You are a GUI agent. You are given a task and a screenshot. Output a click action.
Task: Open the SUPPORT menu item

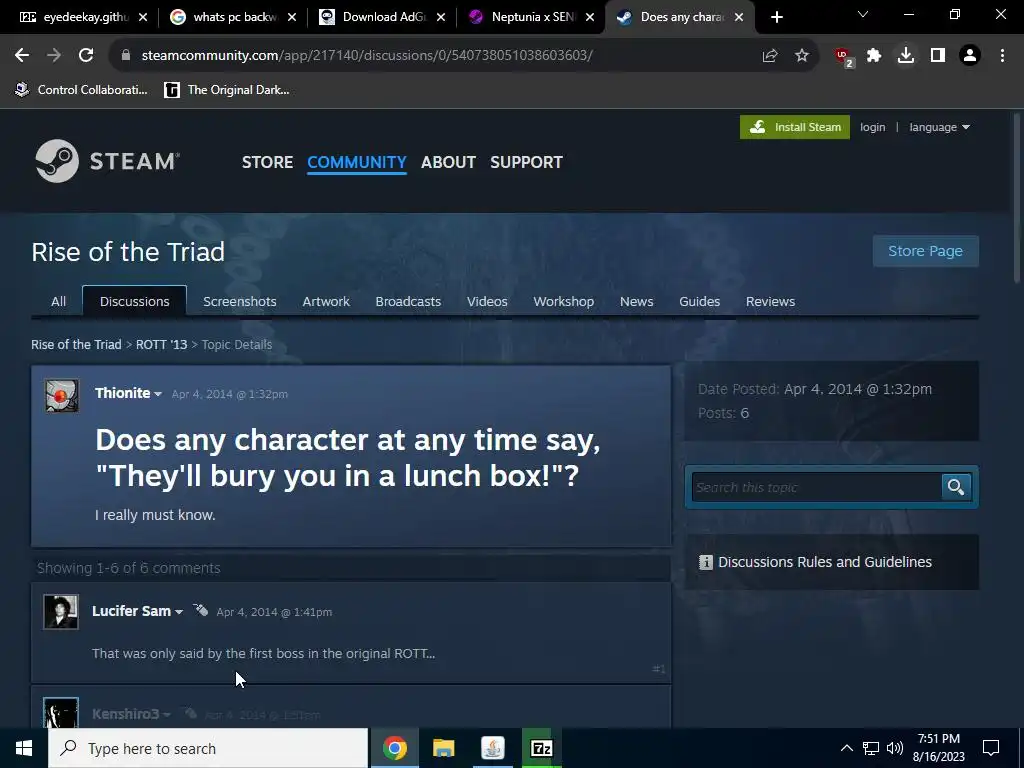(x=526, y=162)
